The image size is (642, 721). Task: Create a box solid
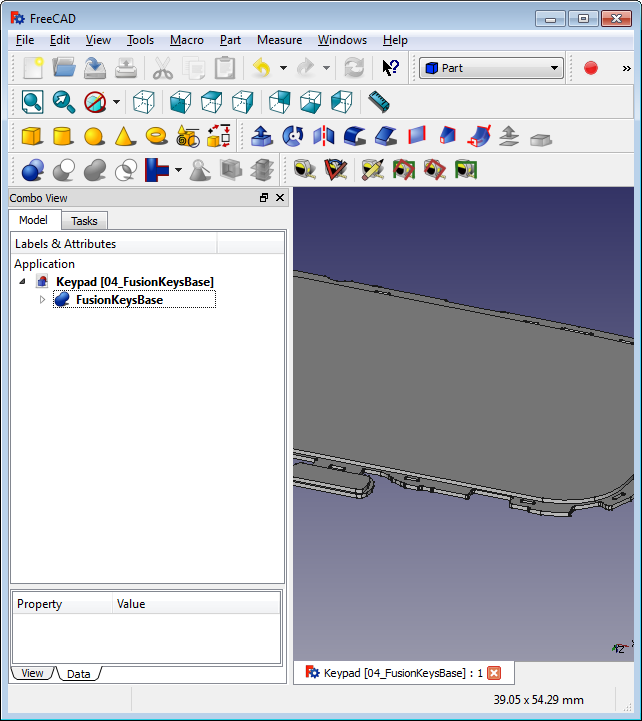coord(32,136)
